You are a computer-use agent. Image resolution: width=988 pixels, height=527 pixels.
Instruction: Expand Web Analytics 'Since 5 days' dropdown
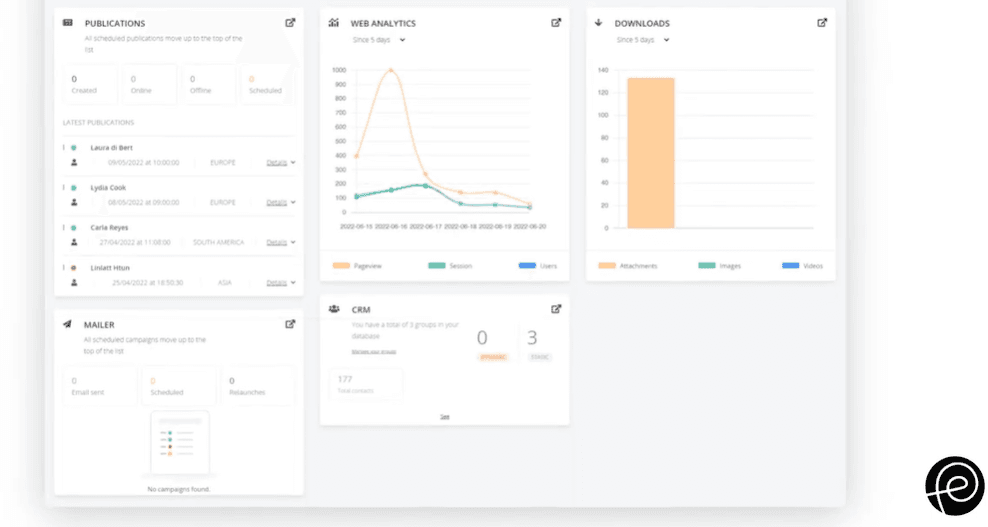[x=379, y=40]
